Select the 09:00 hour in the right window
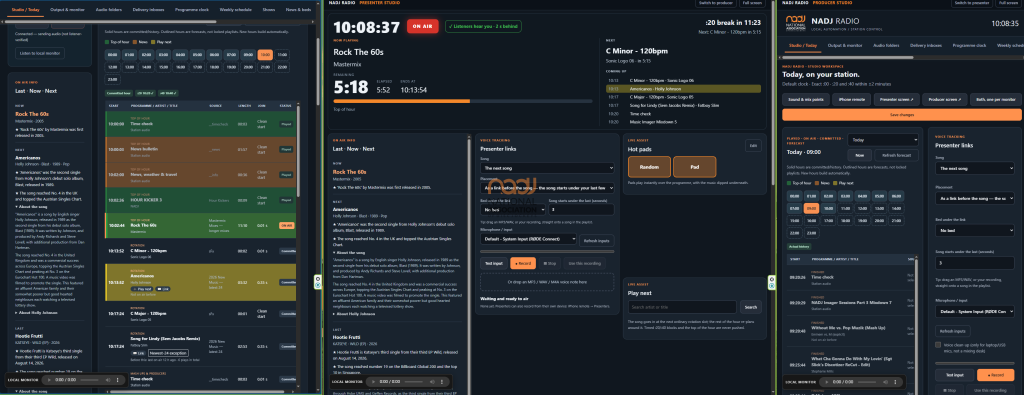Image resolution: width=1024 pixels, height=395 pixels. (810, 208)
